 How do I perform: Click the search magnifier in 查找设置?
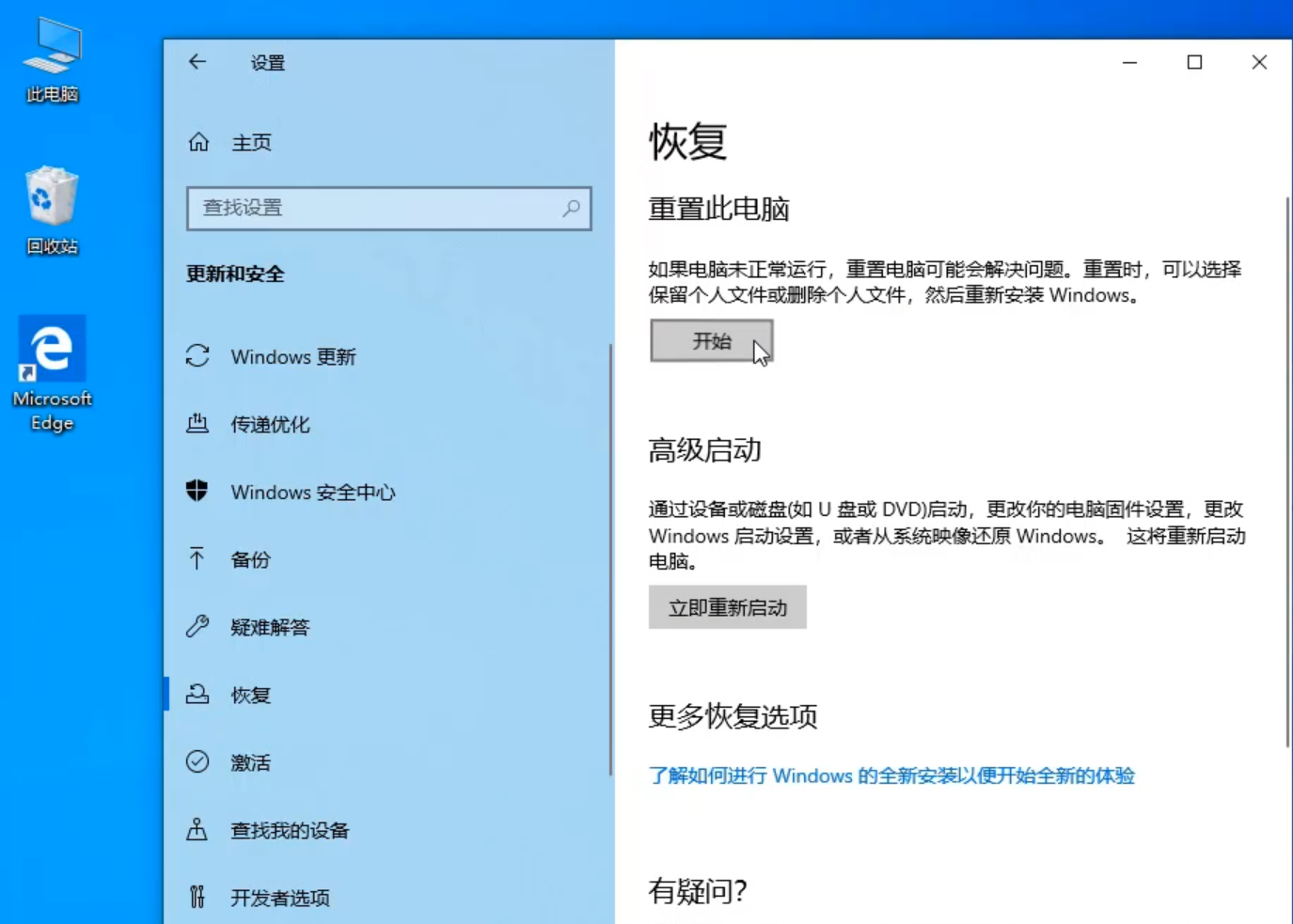pos(571,209)
